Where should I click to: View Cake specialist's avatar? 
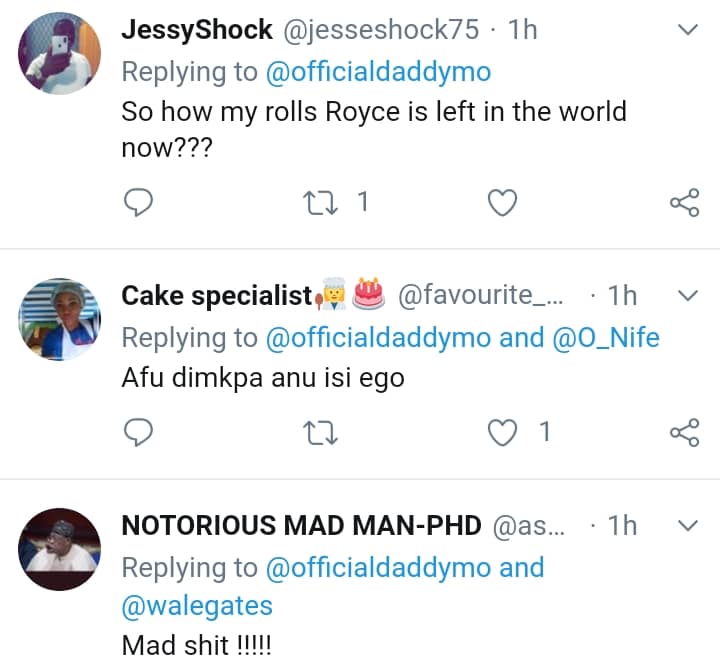click(60, 318)
